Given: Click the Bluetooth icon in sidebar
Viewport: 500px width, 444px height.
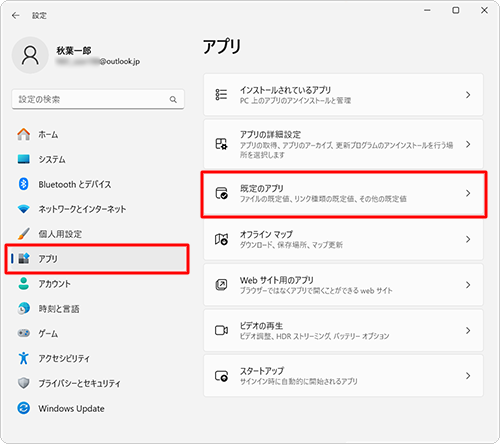Looking at the screenshot, I should tap(23, 184).
